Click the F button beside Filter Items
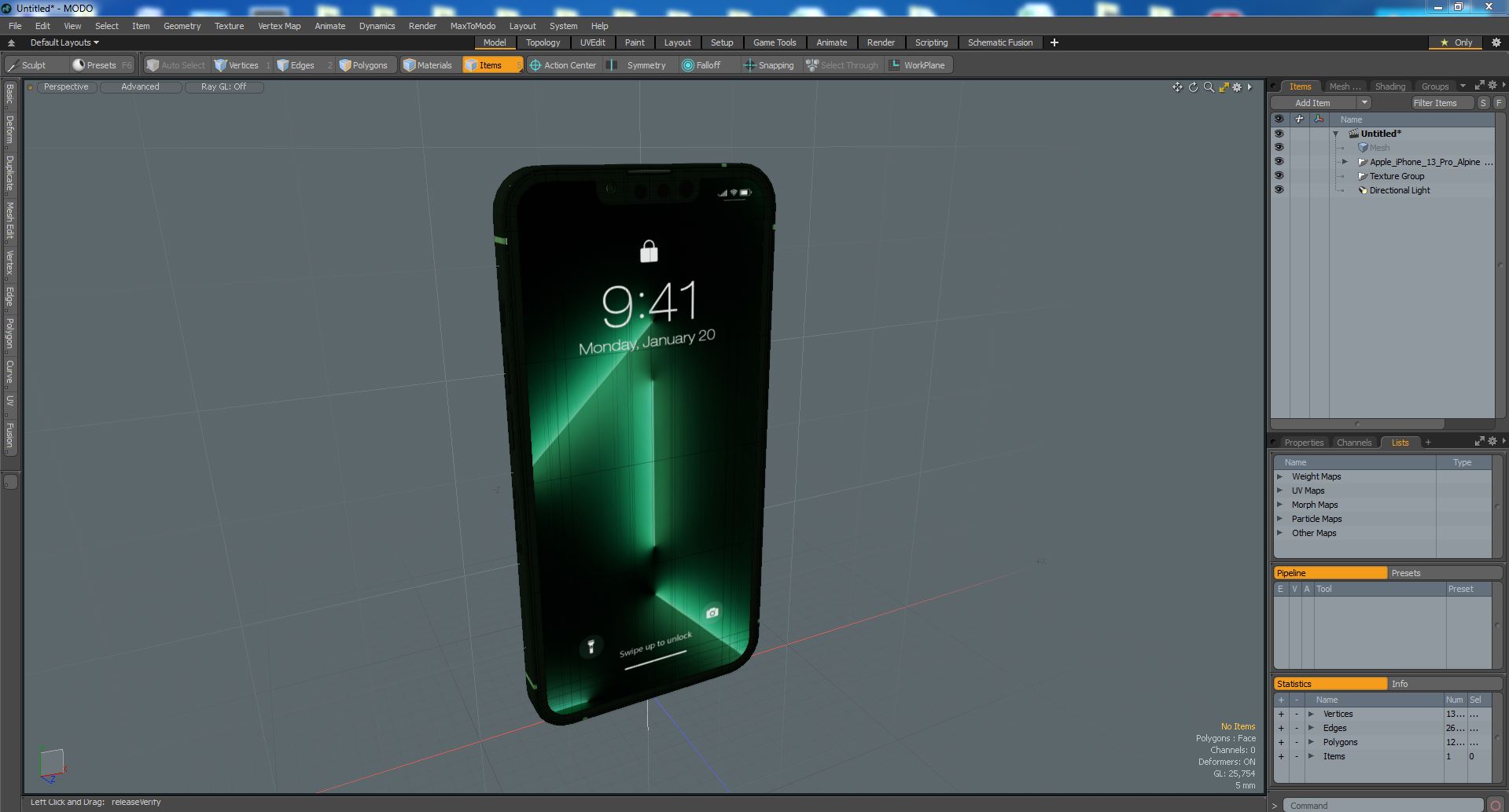This screenshot has height=812, width=1509. click(x=1499, y=103)
